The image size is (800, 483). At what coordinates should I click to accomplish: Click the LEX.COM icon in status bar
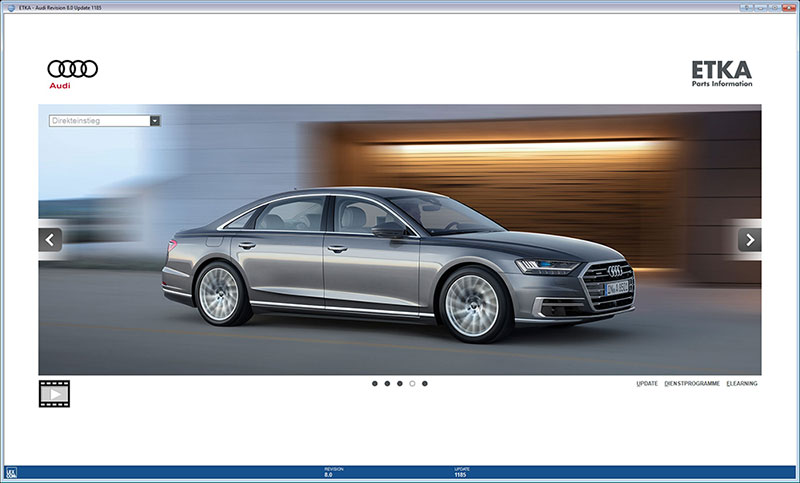pyautogui.click(x=11, y=473)
